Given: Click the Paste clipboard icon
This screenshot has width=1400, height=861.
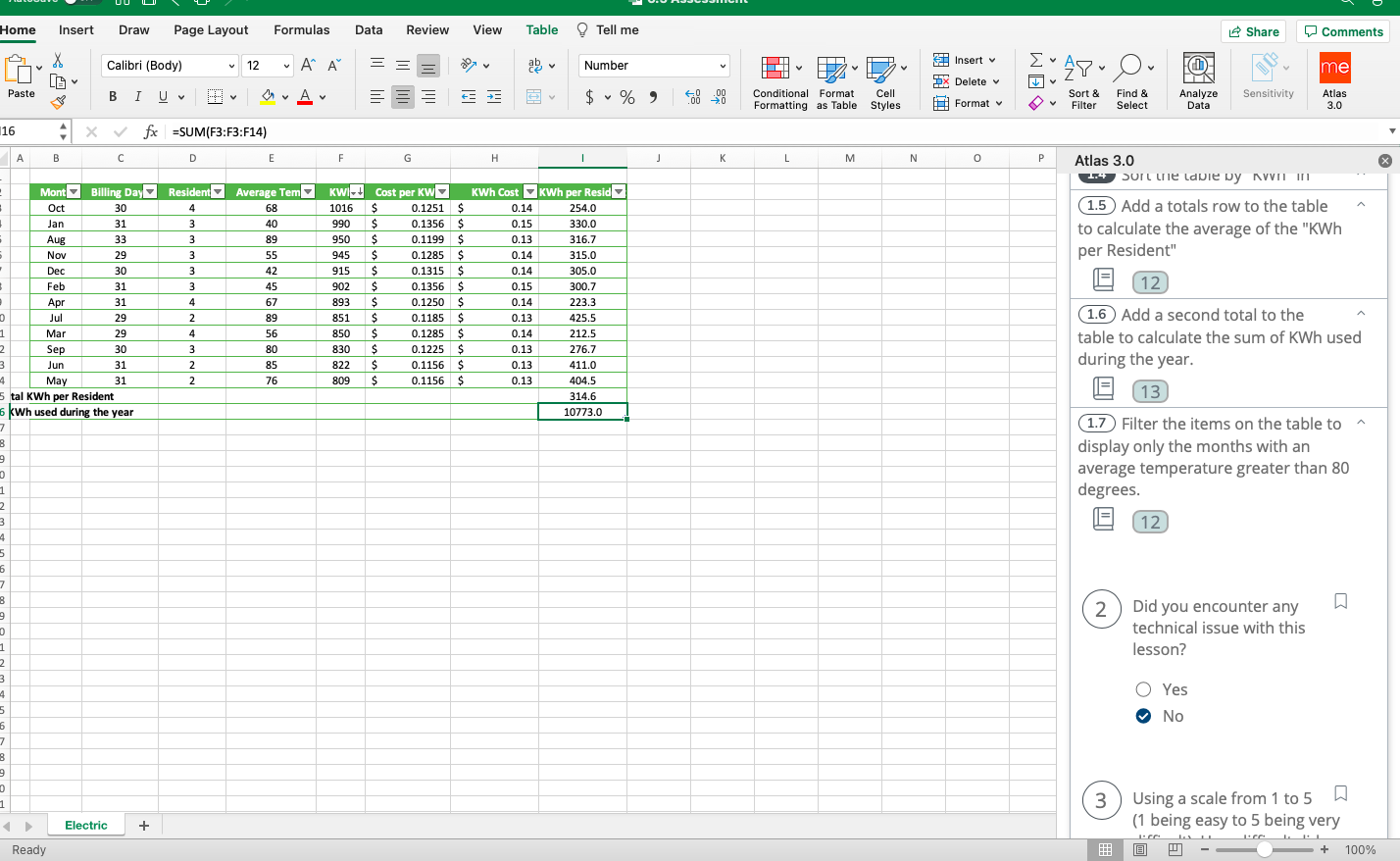Looking at the screenshot, I should tap(18, 70).
